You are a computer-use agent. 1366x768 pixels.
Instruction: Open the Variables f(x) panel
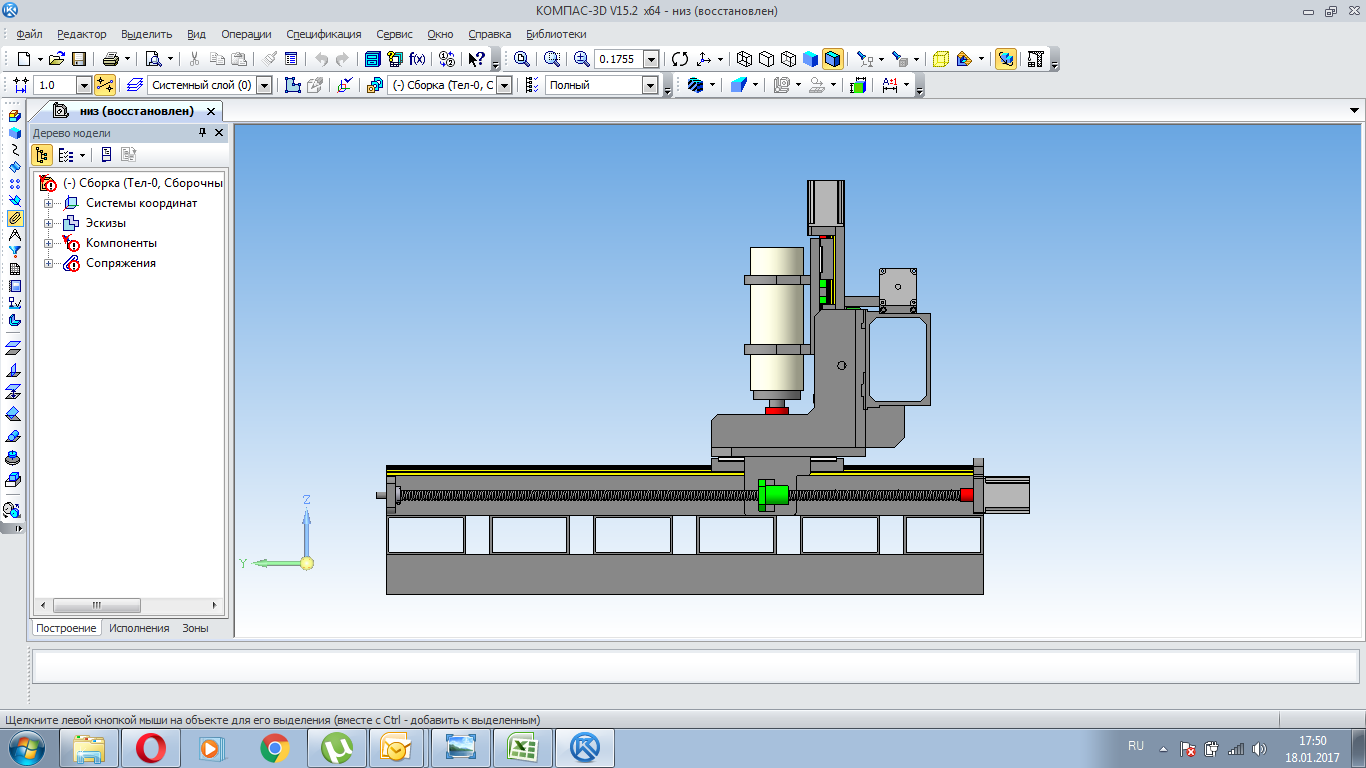pos(417,59)
